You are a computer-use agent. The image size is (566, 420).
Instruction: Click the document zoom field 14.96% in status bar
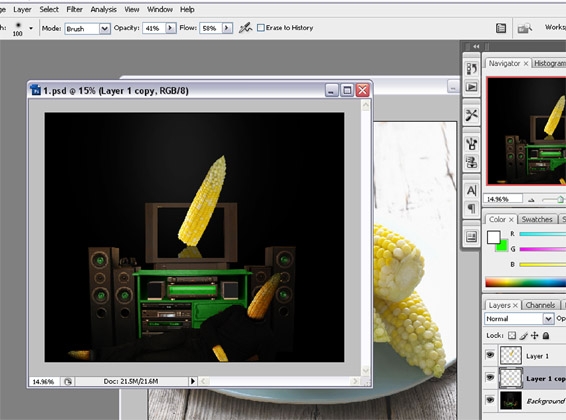44,381
